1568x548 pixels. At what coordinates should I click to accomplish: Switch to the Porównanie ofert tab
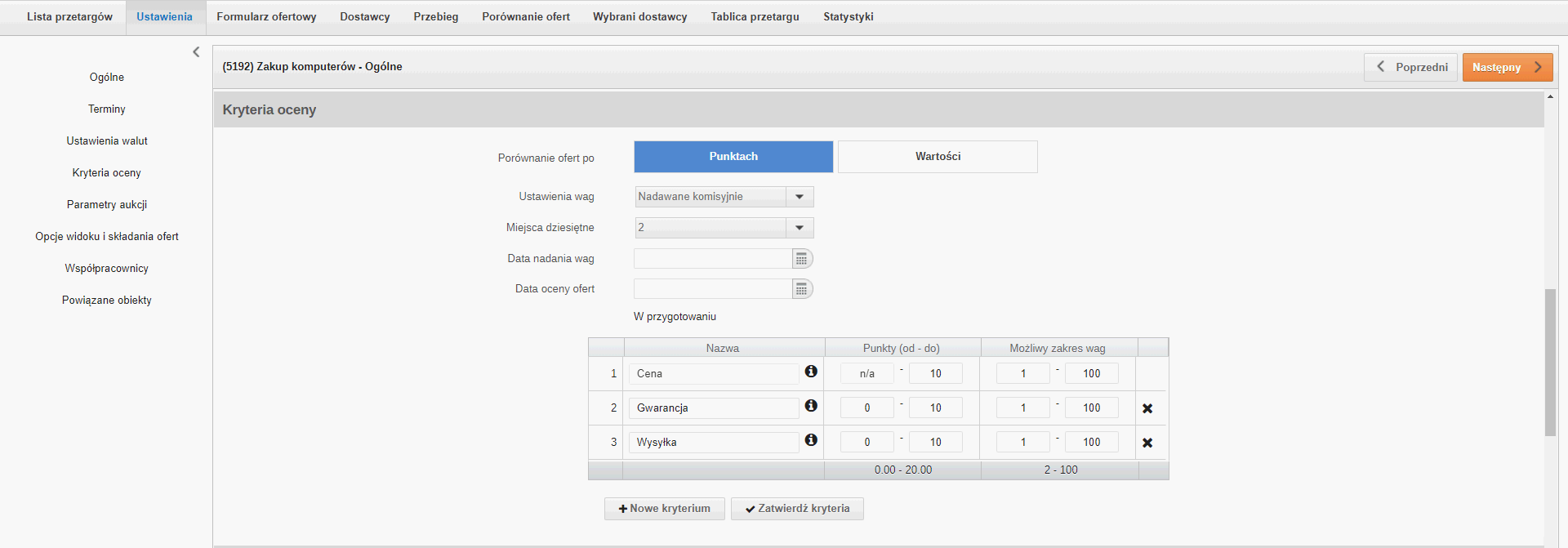point(525,17)
